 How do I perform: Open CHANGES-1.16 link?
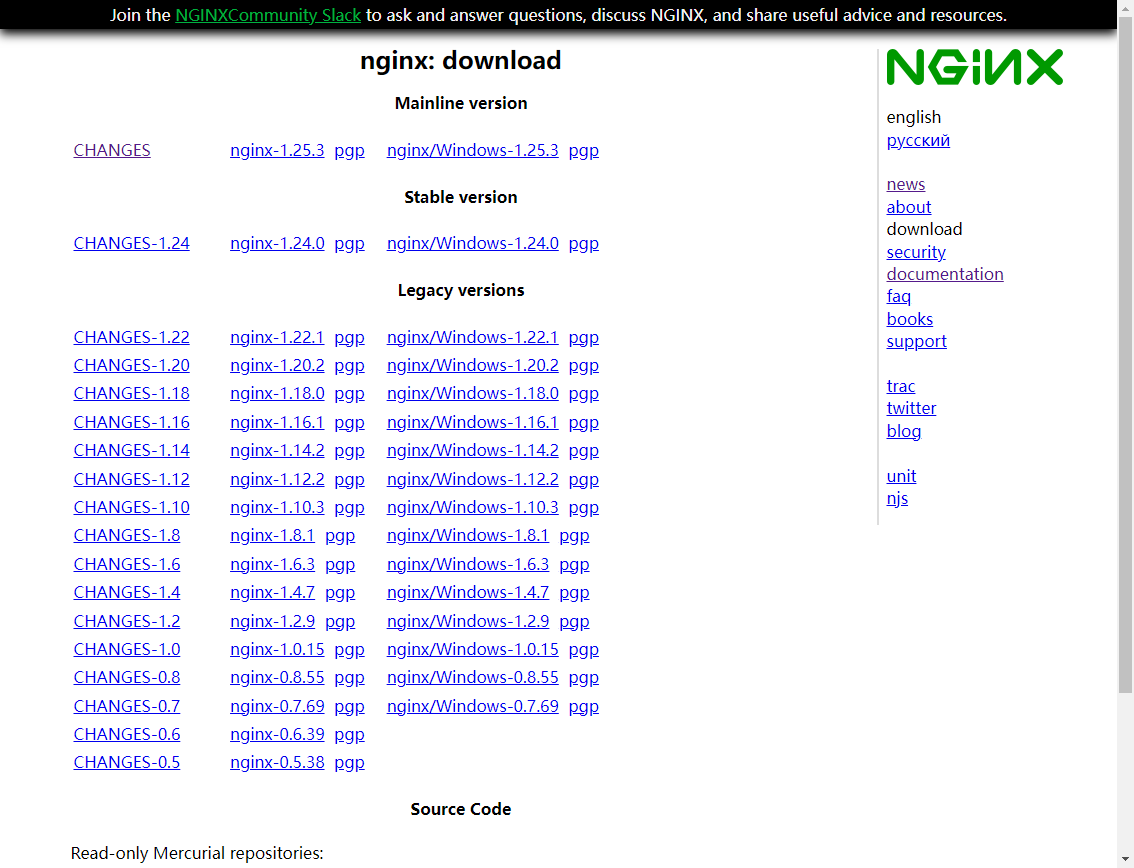click(x=132, y=422)
